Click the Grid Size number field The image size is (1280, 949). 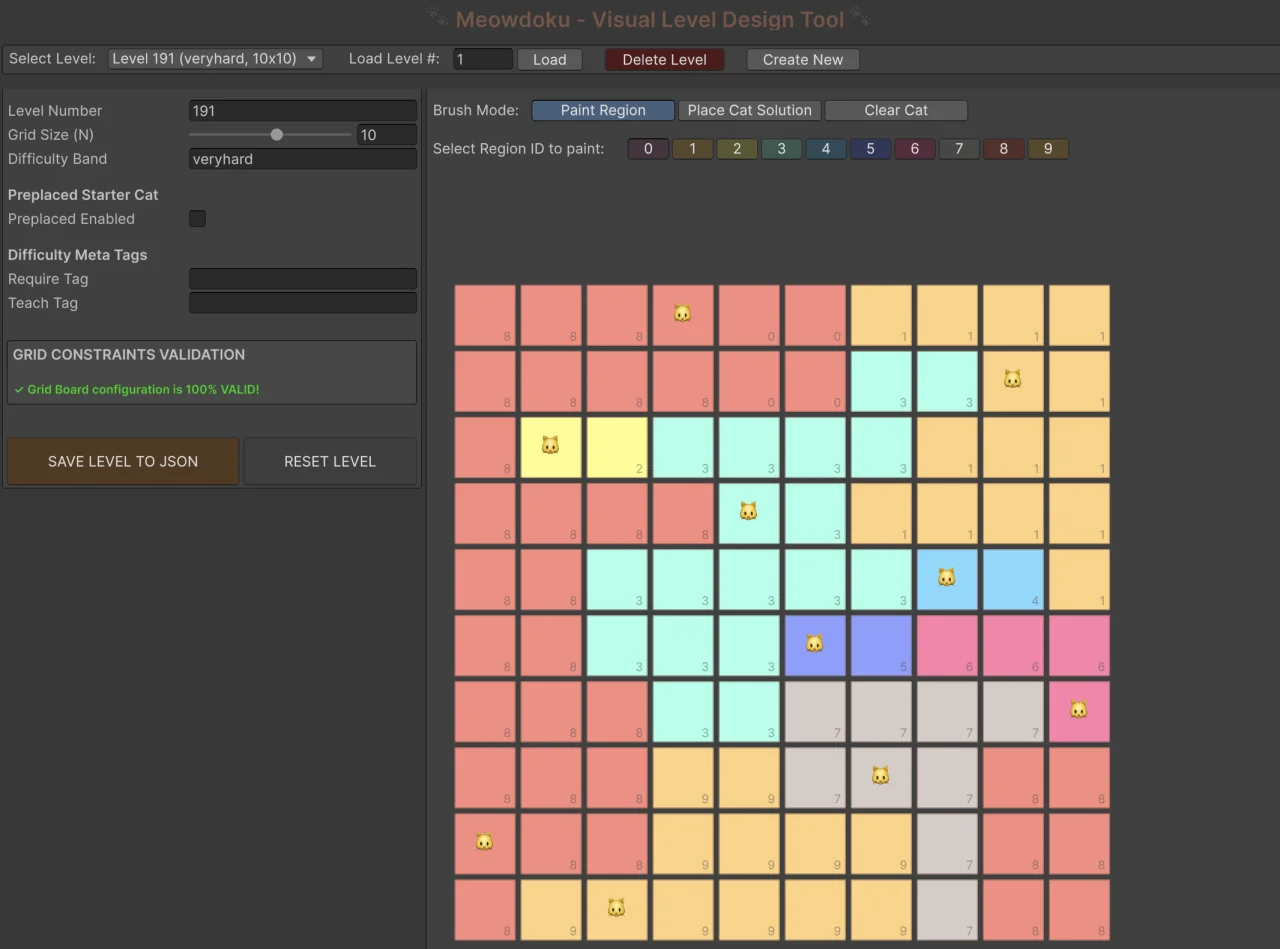pyautogui.click(x=387, y=135)
